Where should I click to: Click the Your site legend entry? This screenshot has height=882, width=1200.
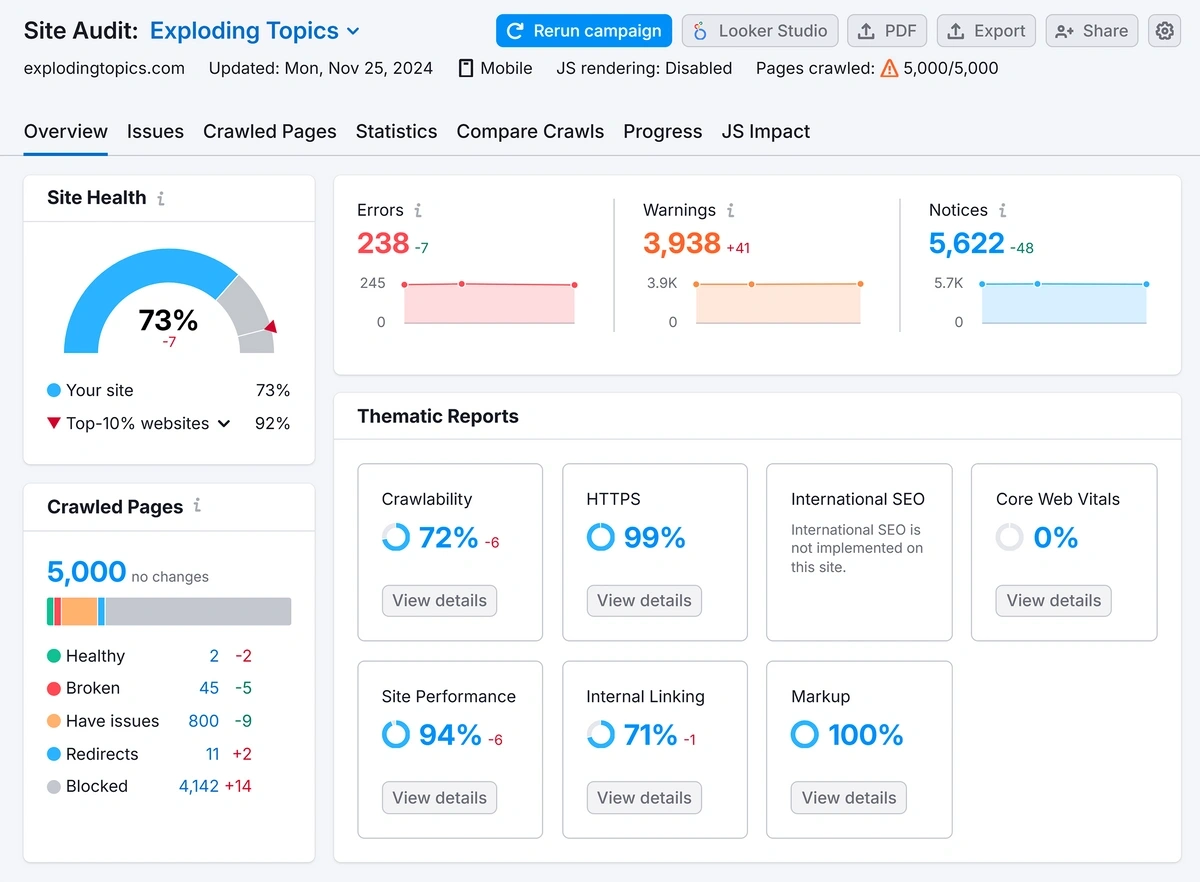point(90,390)
